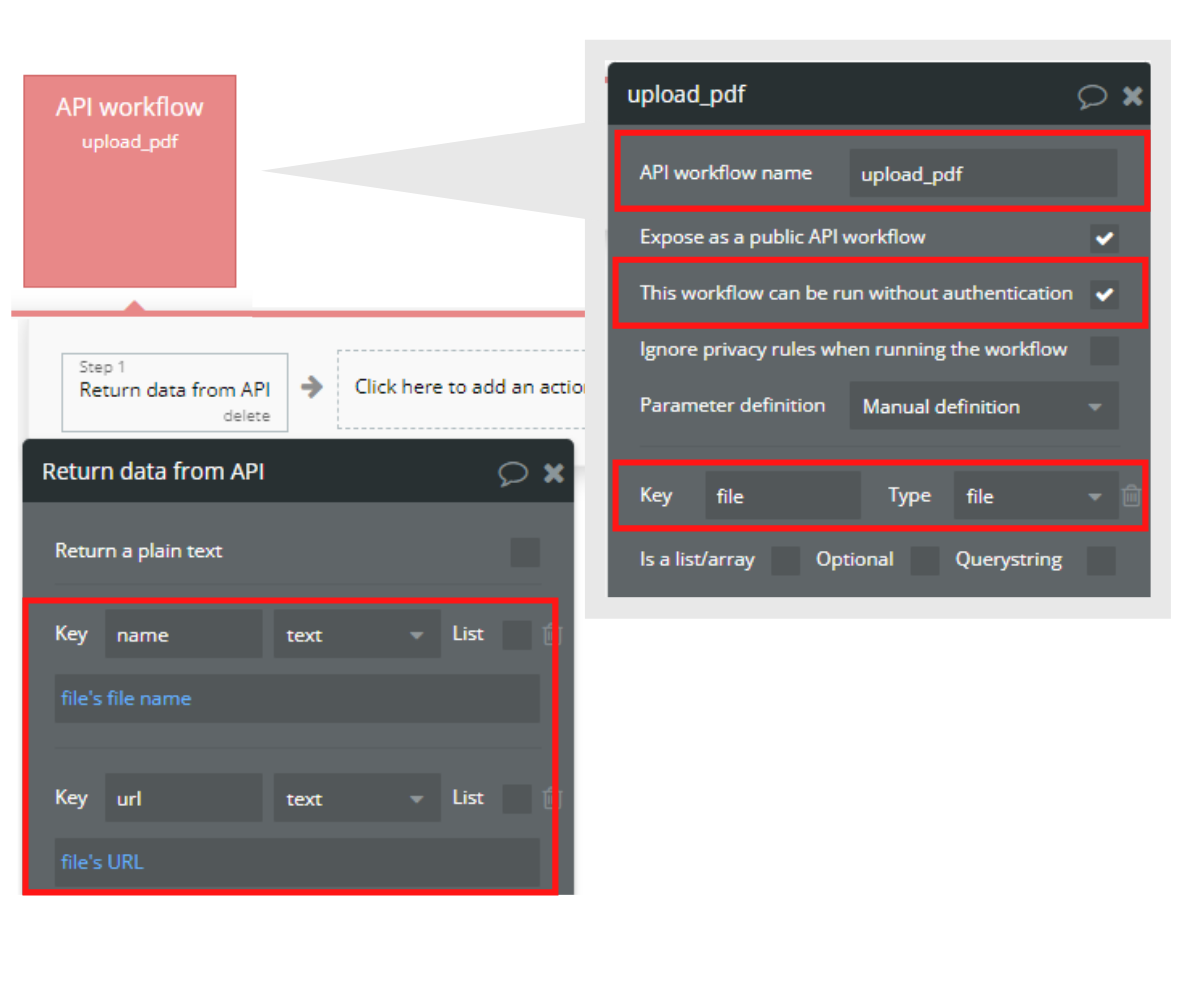Edit the file's file name expression

(297, 698)
